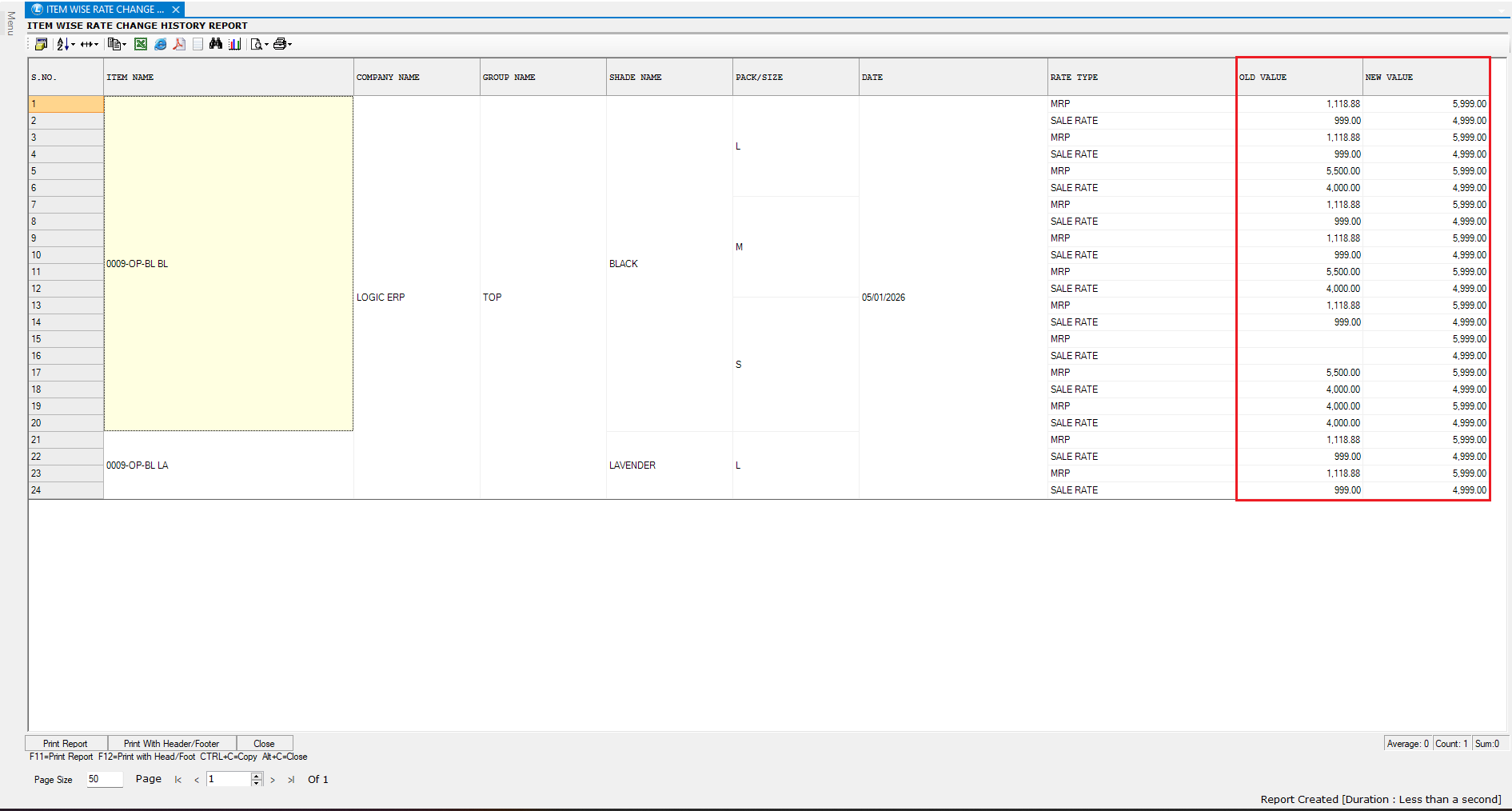Open the printer options dropdown arrow

[289, 45]
